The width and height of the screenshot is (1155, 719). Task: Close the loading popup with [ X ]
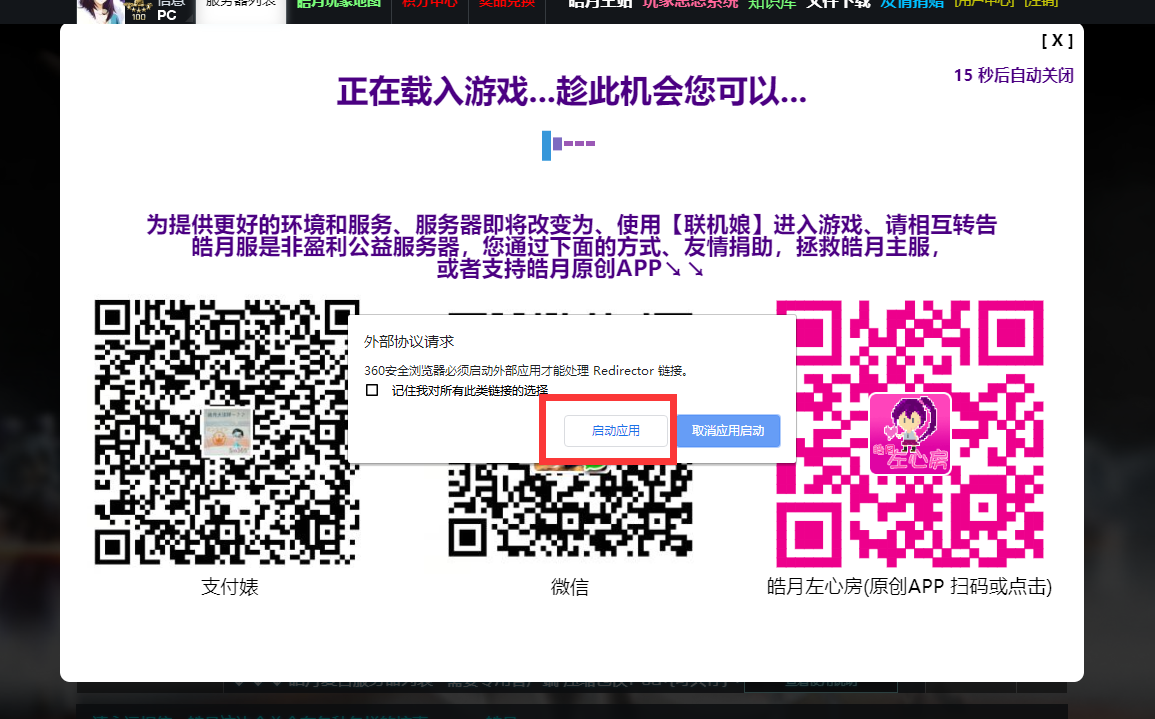tap(1057, 41)
